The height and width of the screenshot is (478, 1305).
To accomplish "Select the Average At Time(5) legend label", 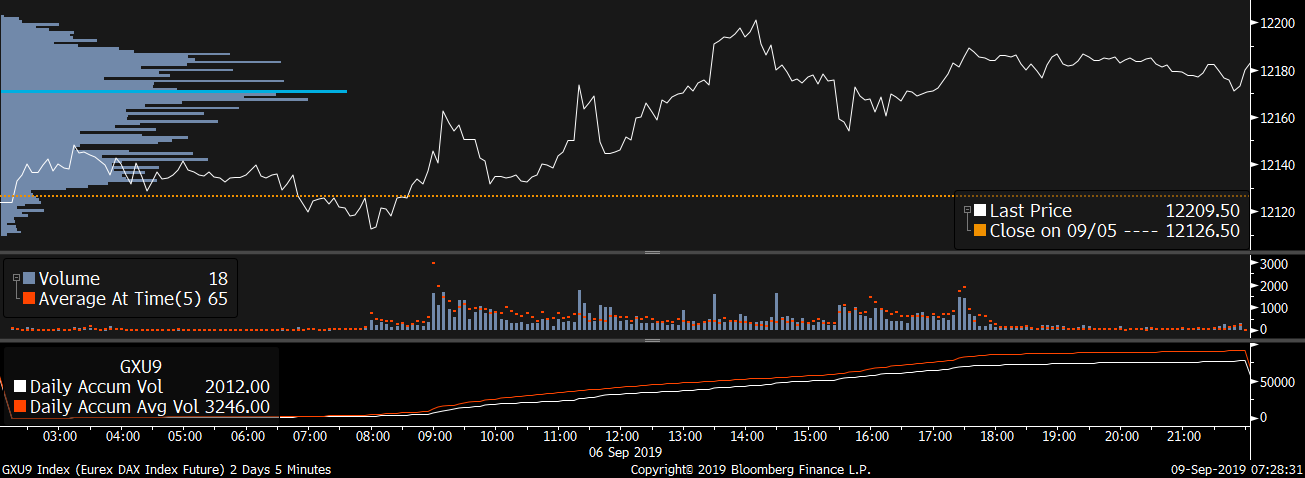I will 120,298.
